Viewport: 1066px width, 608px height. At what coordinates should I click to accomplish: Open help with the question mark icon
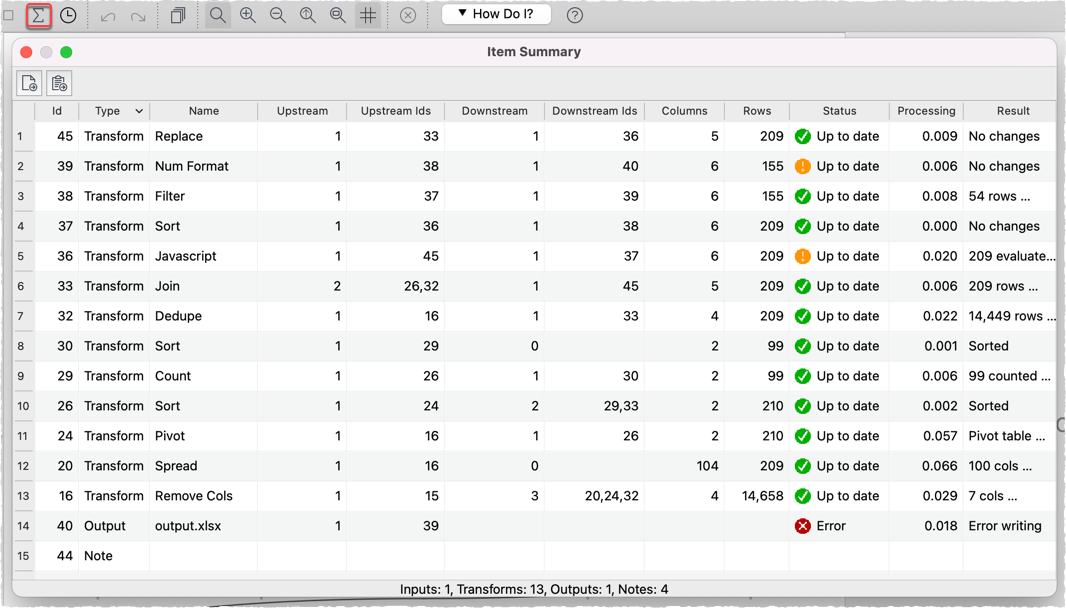coord(573,15)
